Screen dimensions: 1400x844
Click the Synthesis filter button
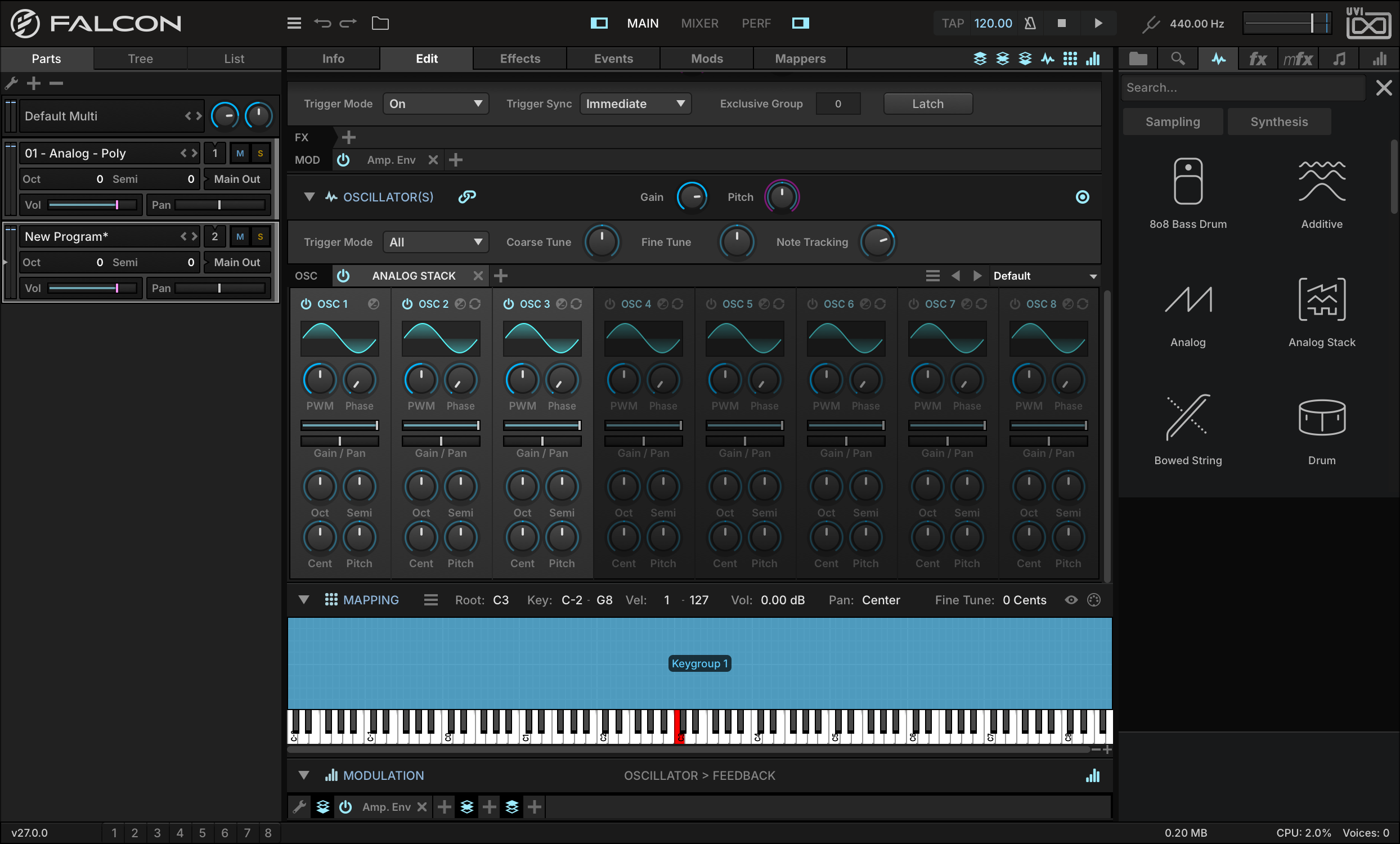1278,122
